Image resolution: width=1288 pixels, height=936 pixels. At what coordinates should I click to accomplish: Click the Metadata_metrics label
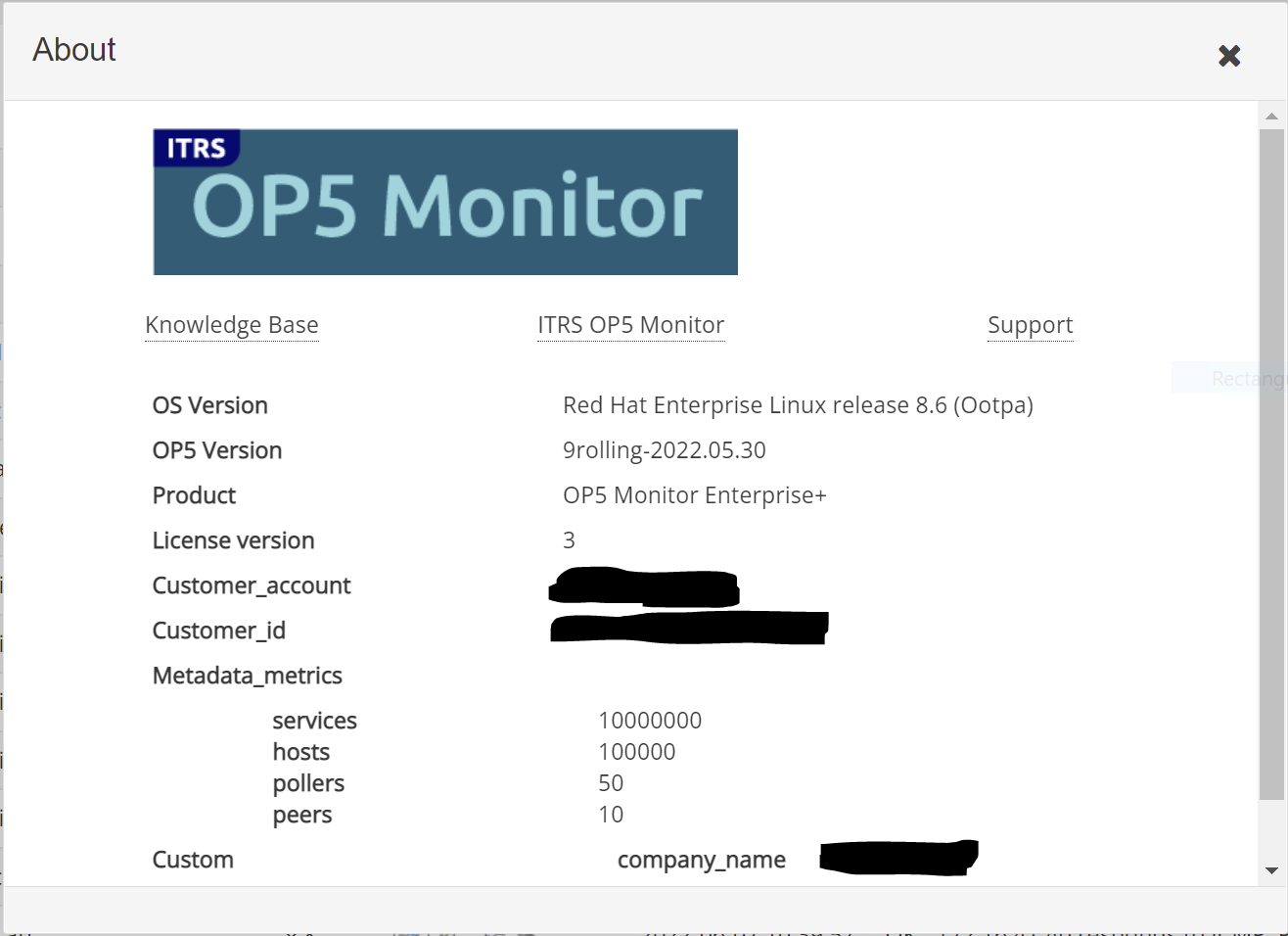click(248, 676)
